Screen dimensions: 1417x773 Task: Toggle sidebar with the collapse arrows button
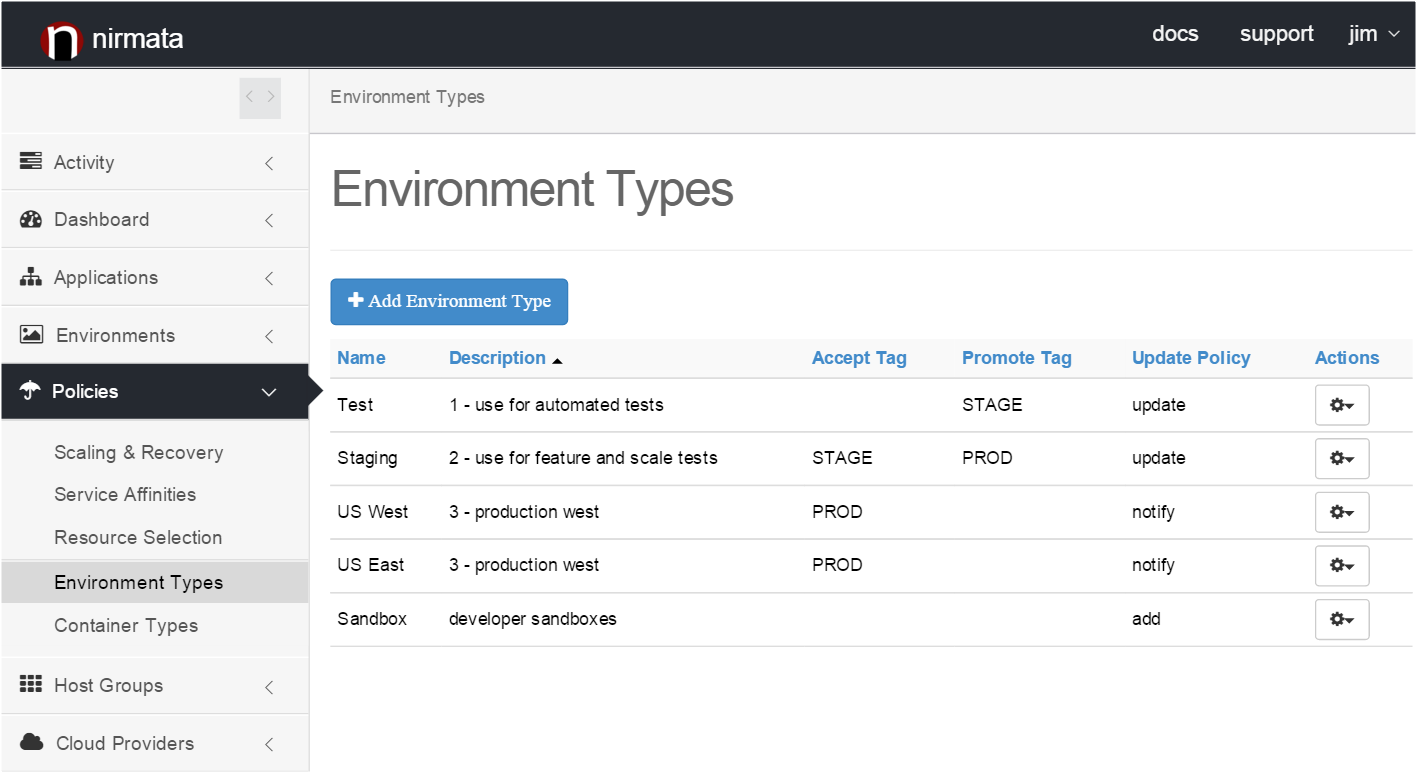[x=260, y=97]
